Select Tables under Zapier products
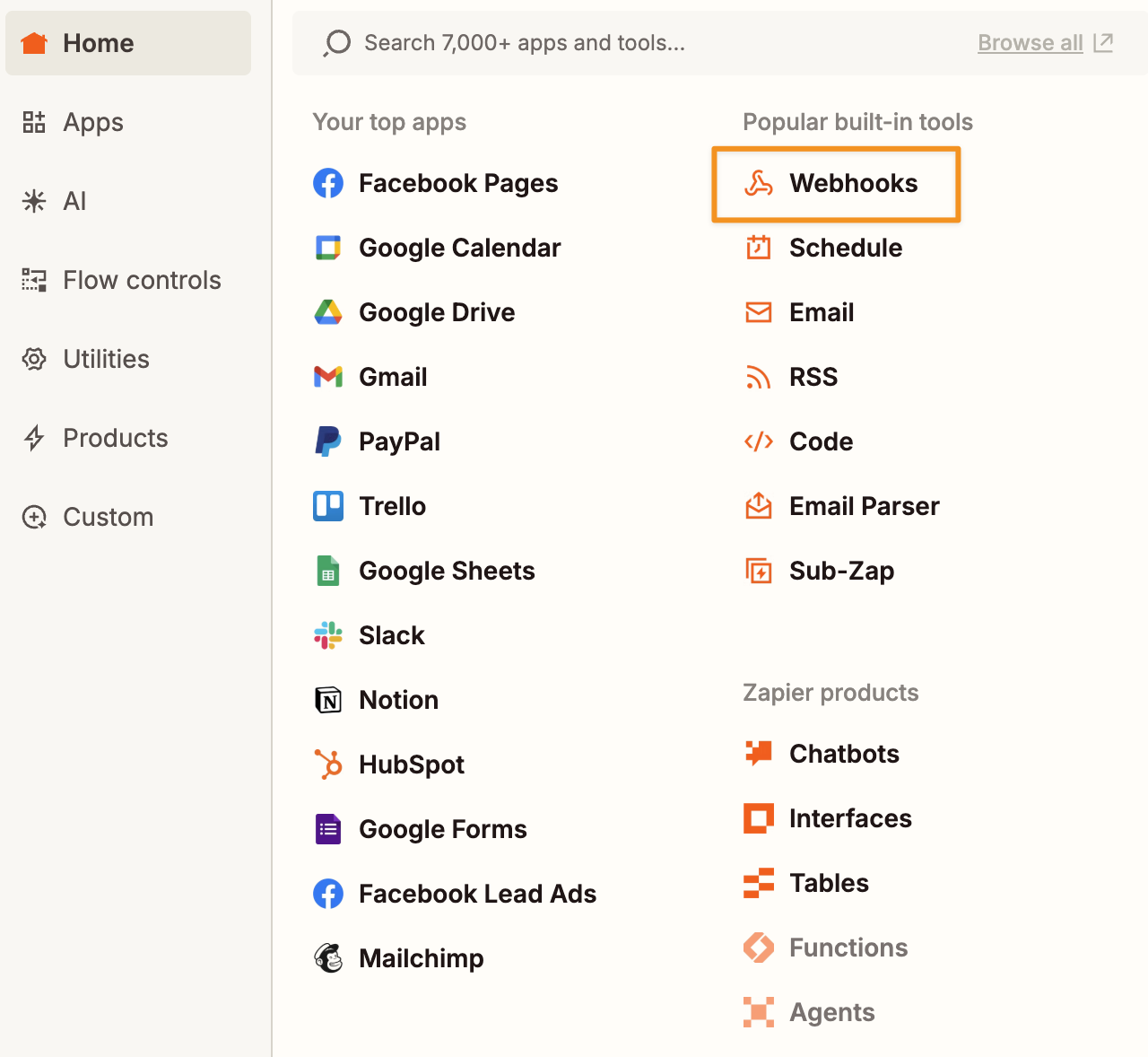The height and width of the screenshot is (1057, 1148). tap(828, 883)
